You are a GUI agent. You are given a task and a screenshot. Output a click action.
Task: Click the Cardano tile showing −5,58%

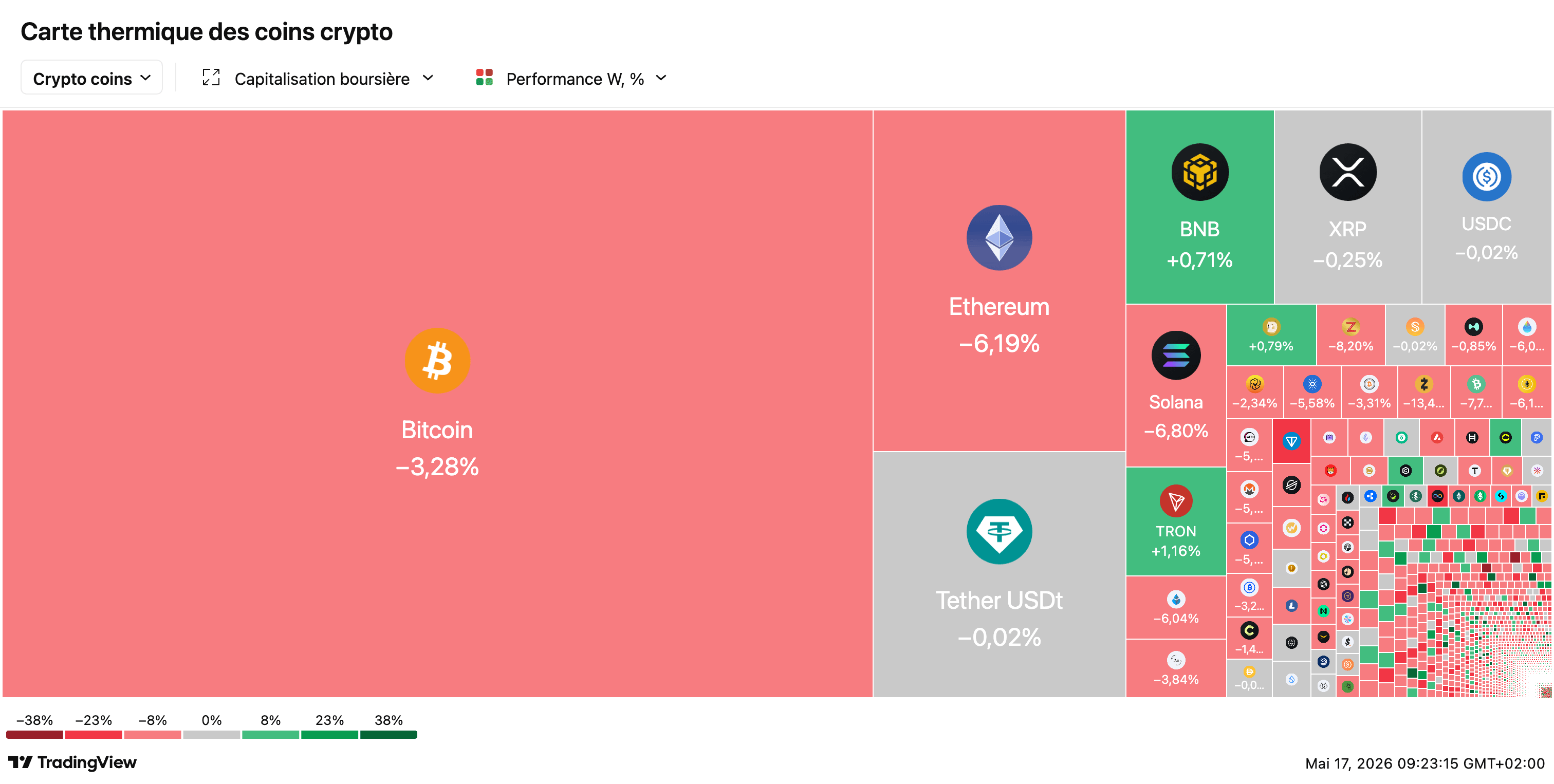(x=1312, y=392)
